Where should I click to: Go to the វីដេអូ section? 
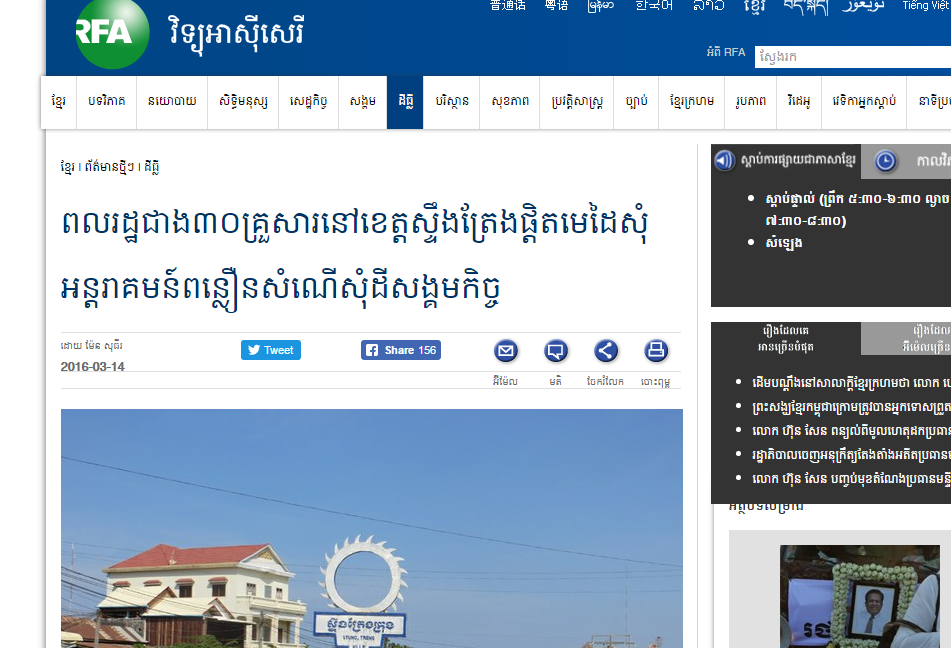click(799, 102)
